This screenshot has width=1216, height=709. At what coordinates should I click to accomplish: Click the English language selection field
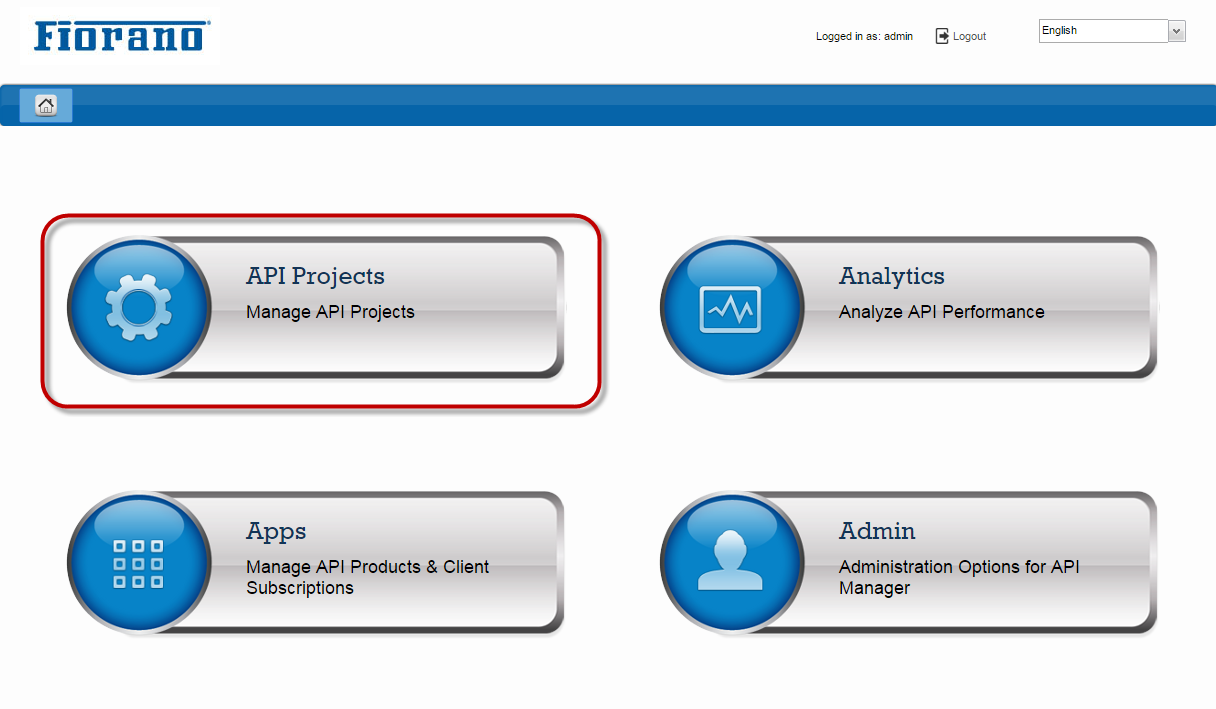(1103, 31)
